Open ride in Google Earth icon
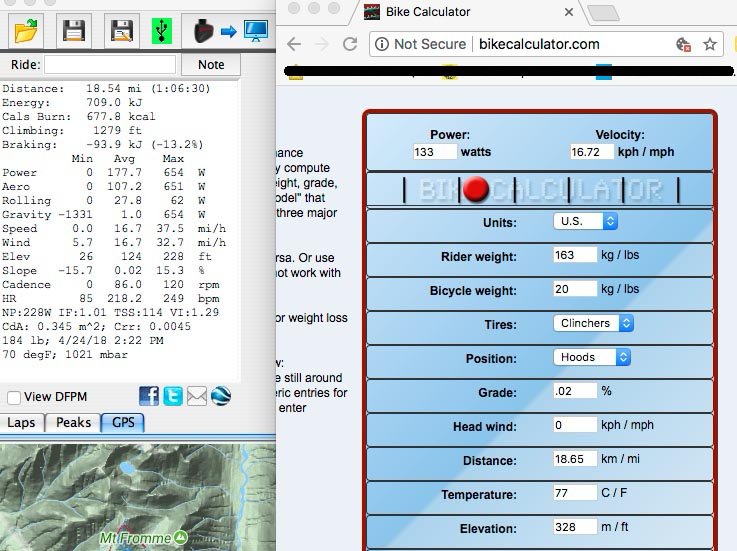 (221, 396)
